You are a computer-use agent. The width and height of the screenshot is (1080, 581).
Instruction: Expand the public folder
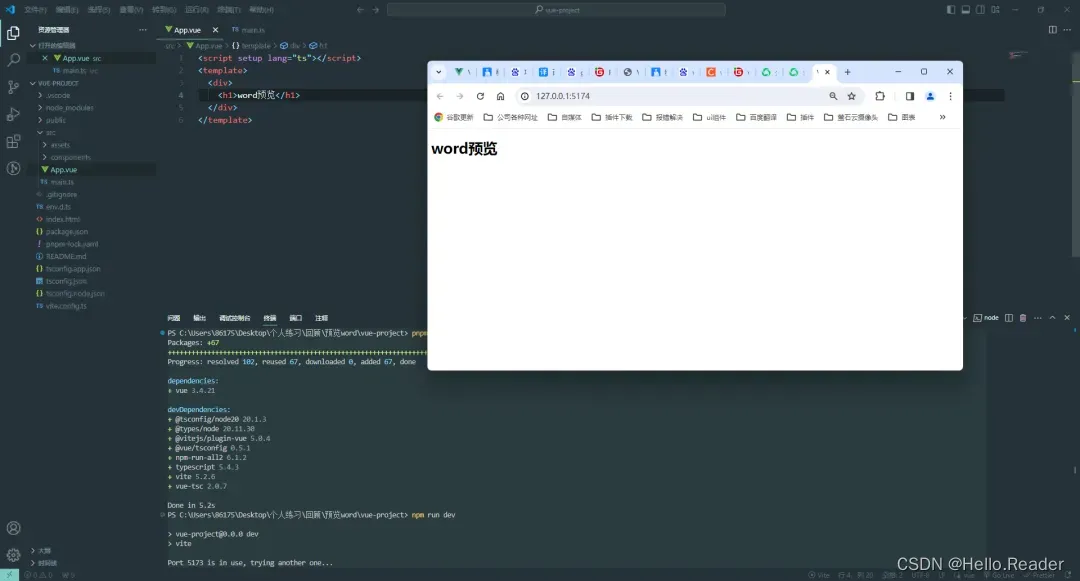click(40, 120)
